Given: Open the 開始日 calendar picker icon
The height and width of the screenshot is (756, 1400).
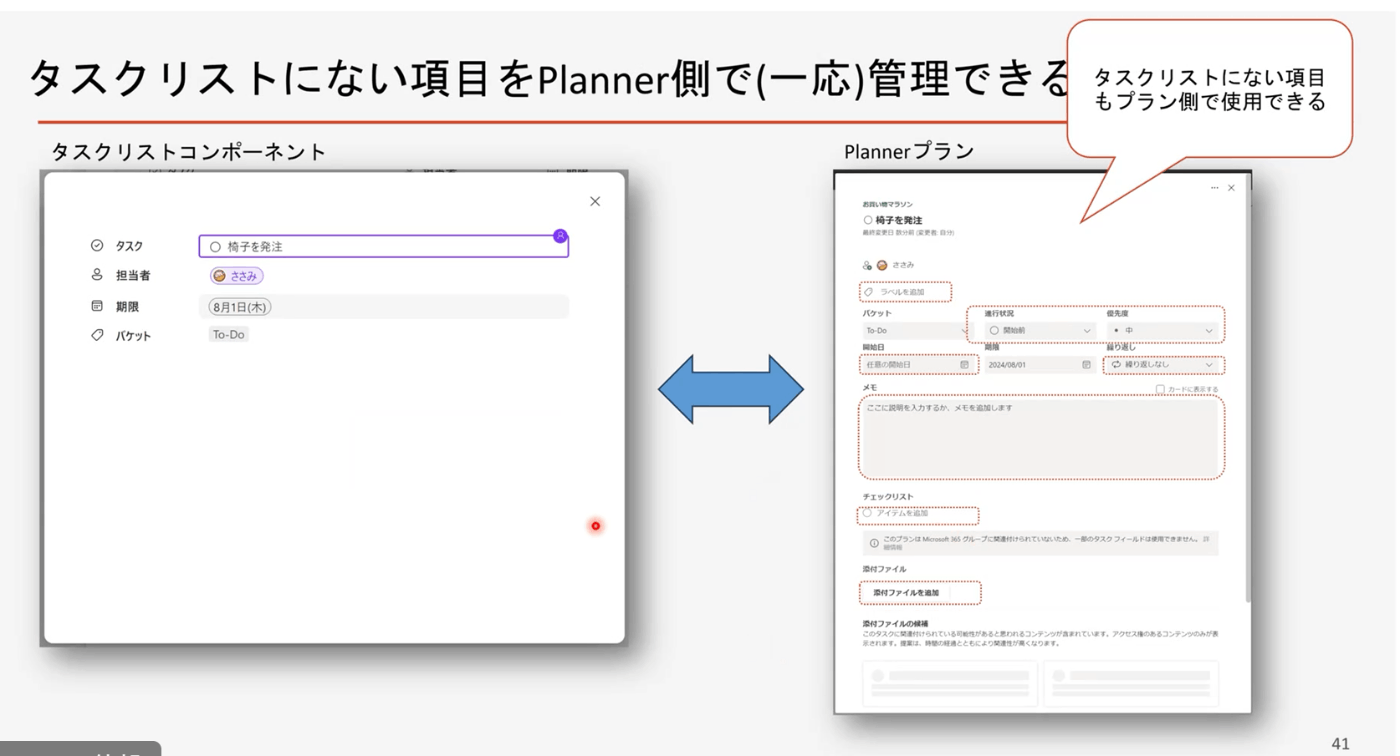Looking at the screenshot, I should coord(964,365).
